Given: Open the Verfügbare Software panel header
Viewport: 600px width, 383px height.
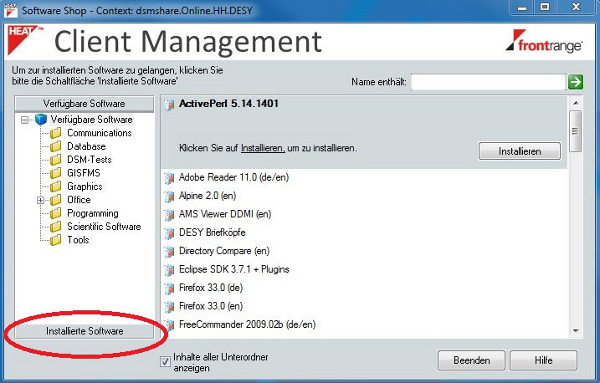Looking at the screenshot, I should tap(84, 104).
